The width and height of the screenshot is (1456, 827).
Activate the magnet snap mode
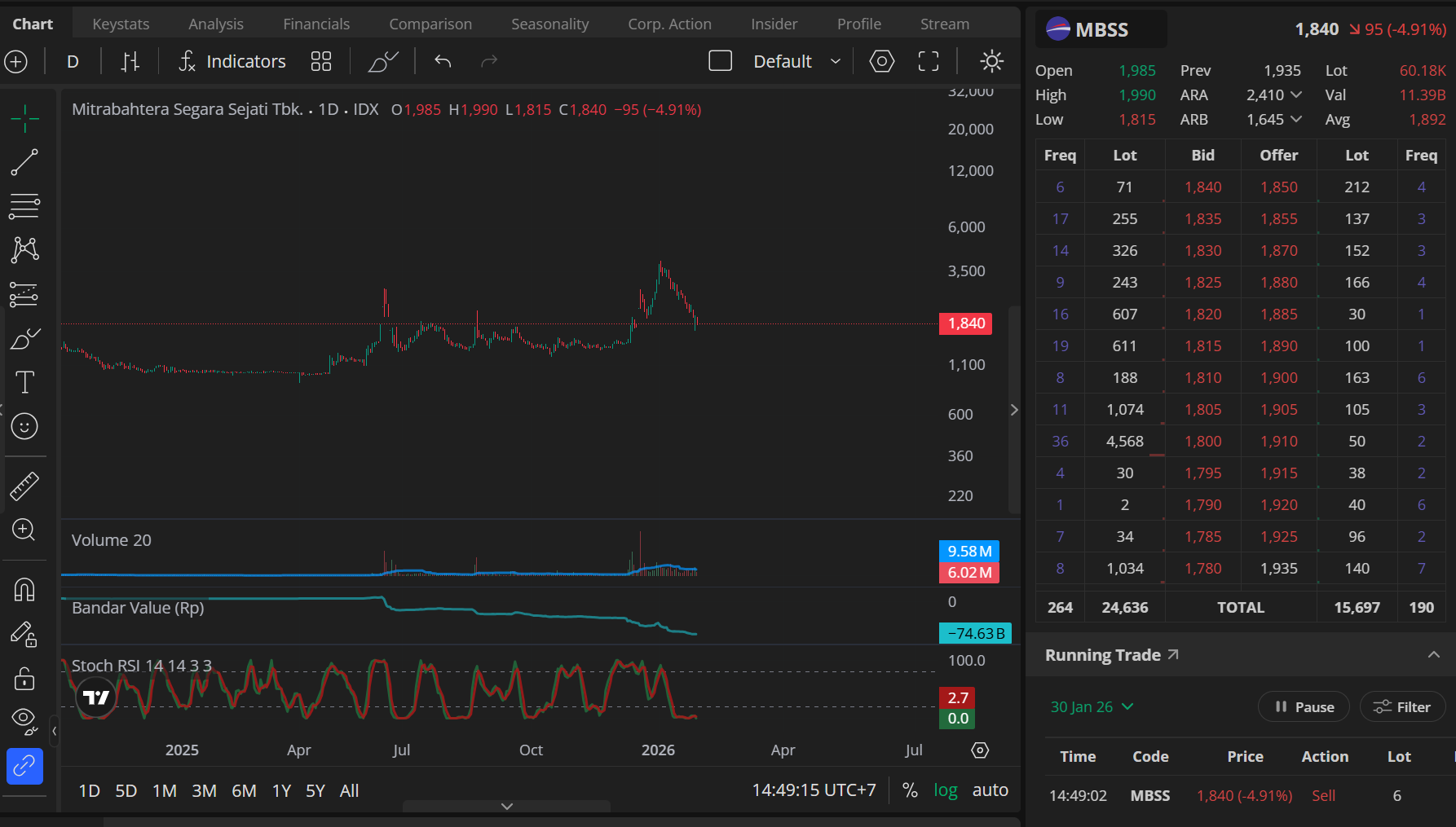pos(24,589)
